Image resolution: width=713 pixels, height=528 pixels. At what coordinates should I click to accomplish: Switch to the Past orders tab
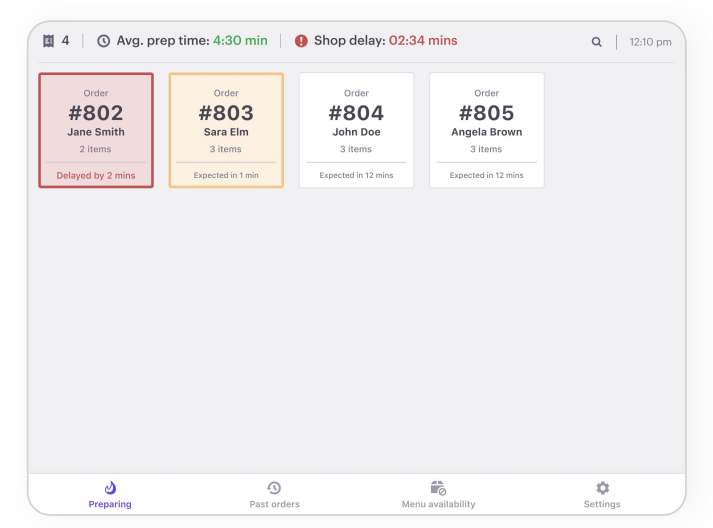point(274,504)
